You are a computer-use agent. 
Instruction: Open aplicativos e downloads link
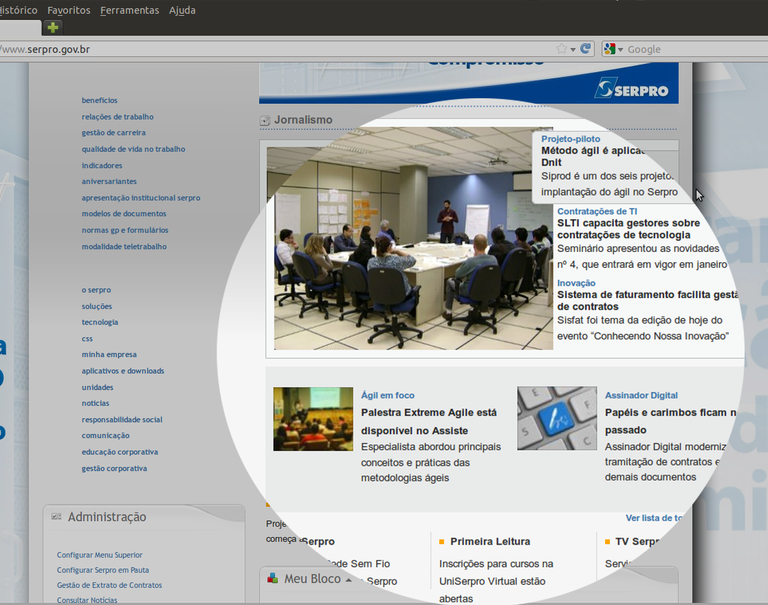coord(123,371)
